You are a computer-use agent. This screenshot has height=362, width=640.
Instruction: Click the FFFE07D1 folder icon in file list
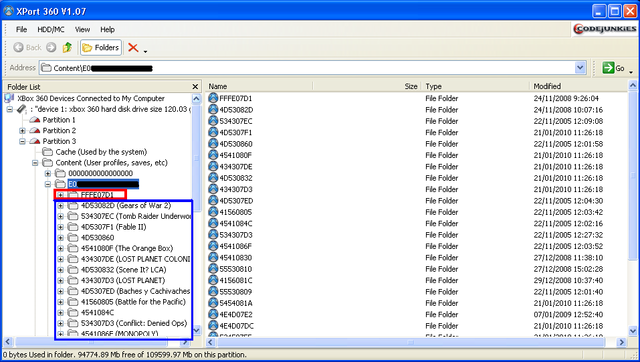[213, 98]
